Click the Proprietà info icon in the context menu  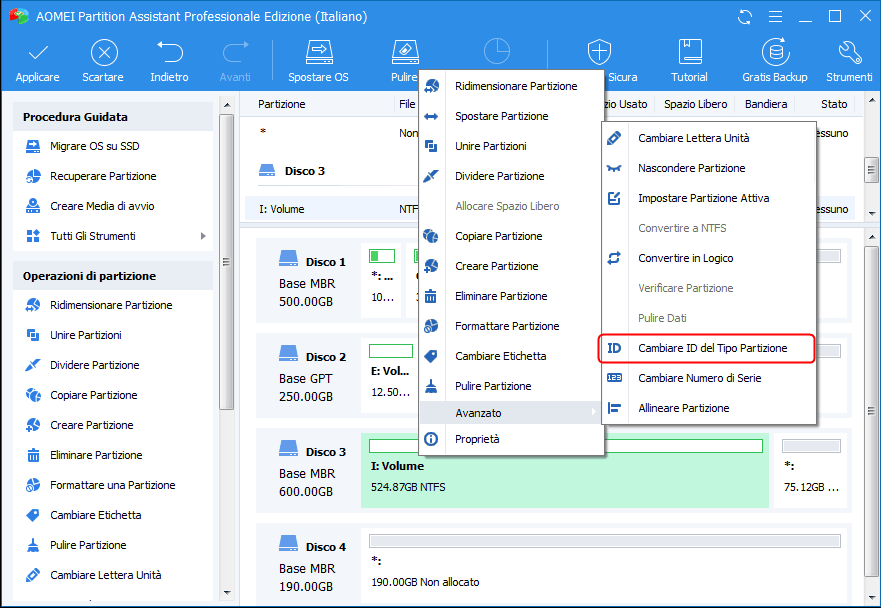[x=431, y=439]
